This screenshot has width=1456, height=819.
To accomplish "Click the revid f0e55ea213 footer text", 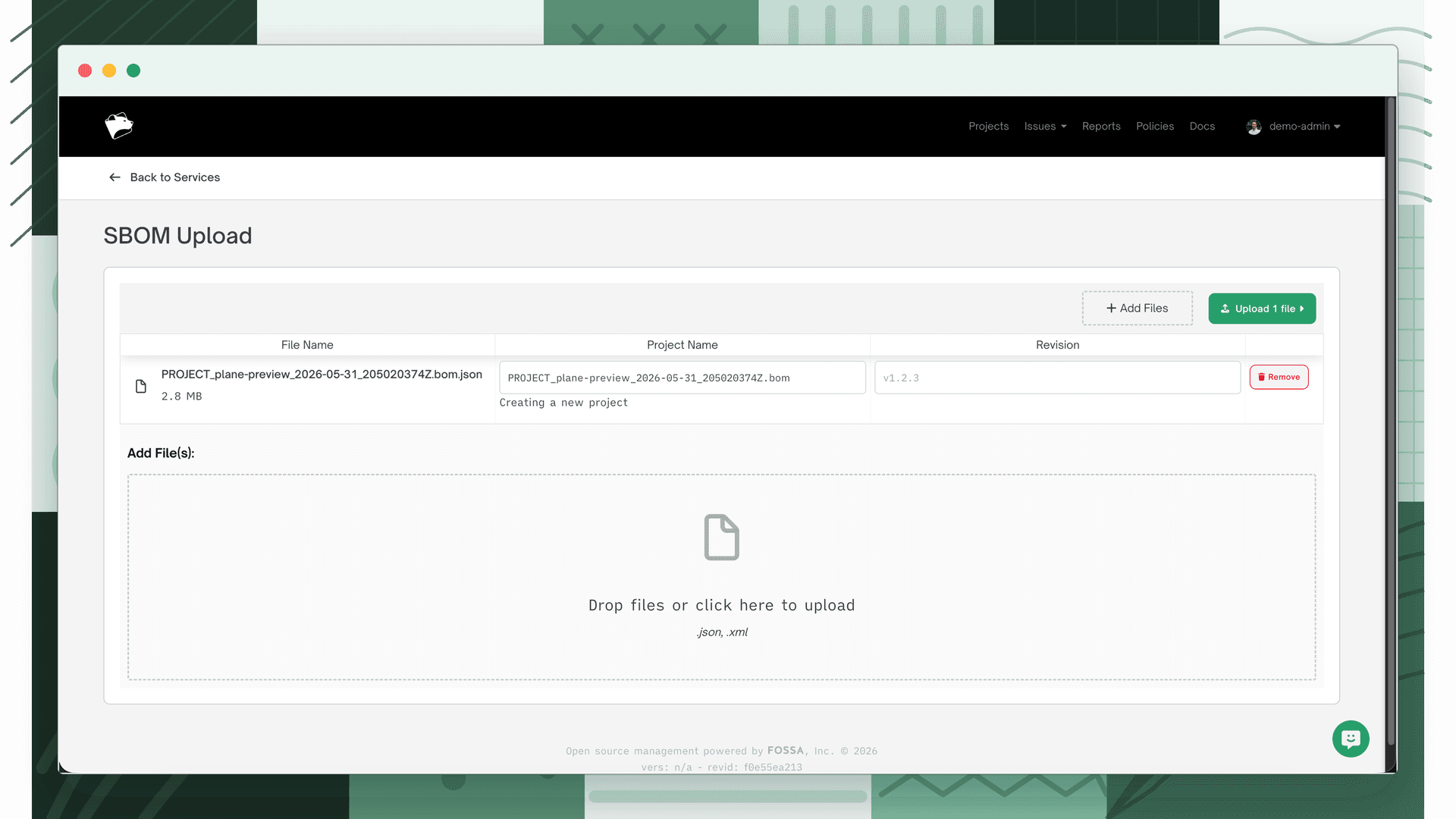I will pyautogui.click(x=755, y=767).
